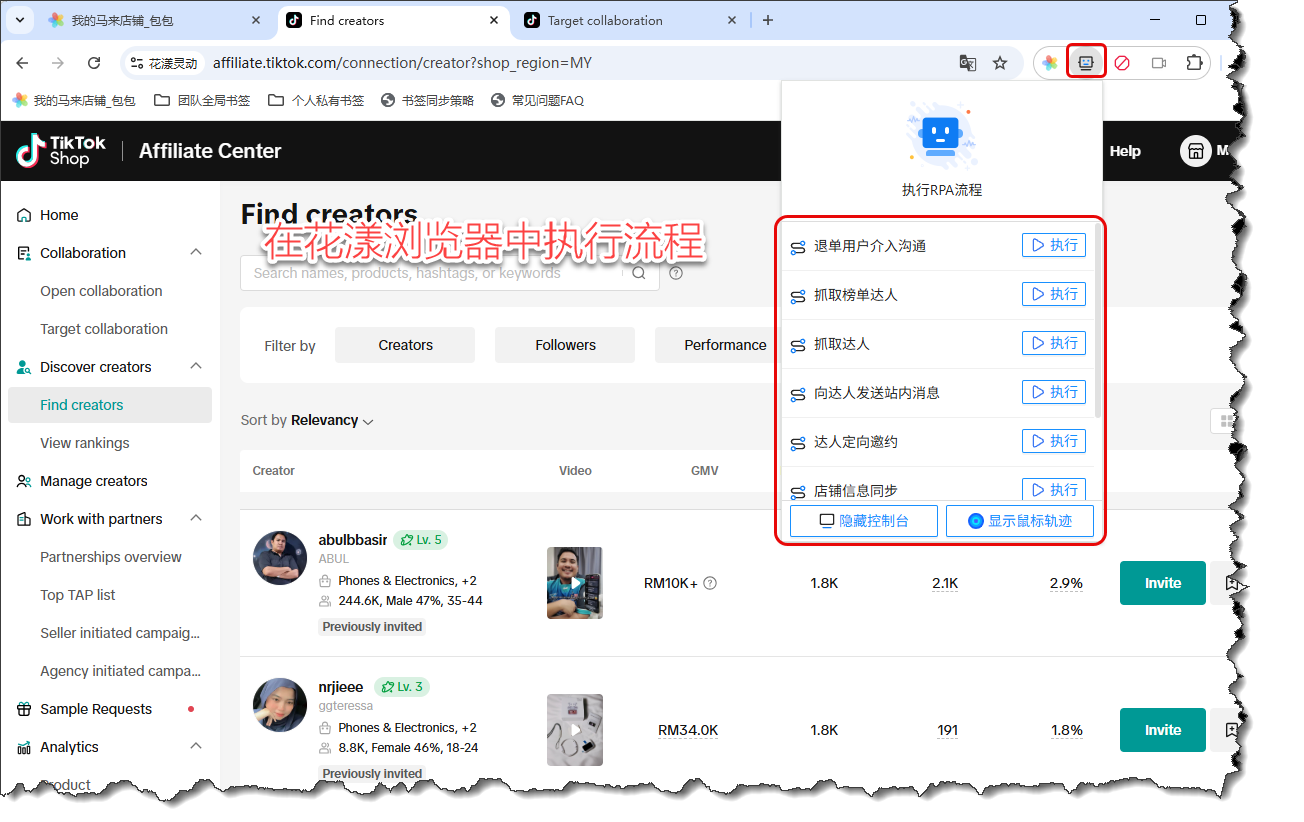
Task: Run the 达人定向邀约 flow
Action: 1054,441
